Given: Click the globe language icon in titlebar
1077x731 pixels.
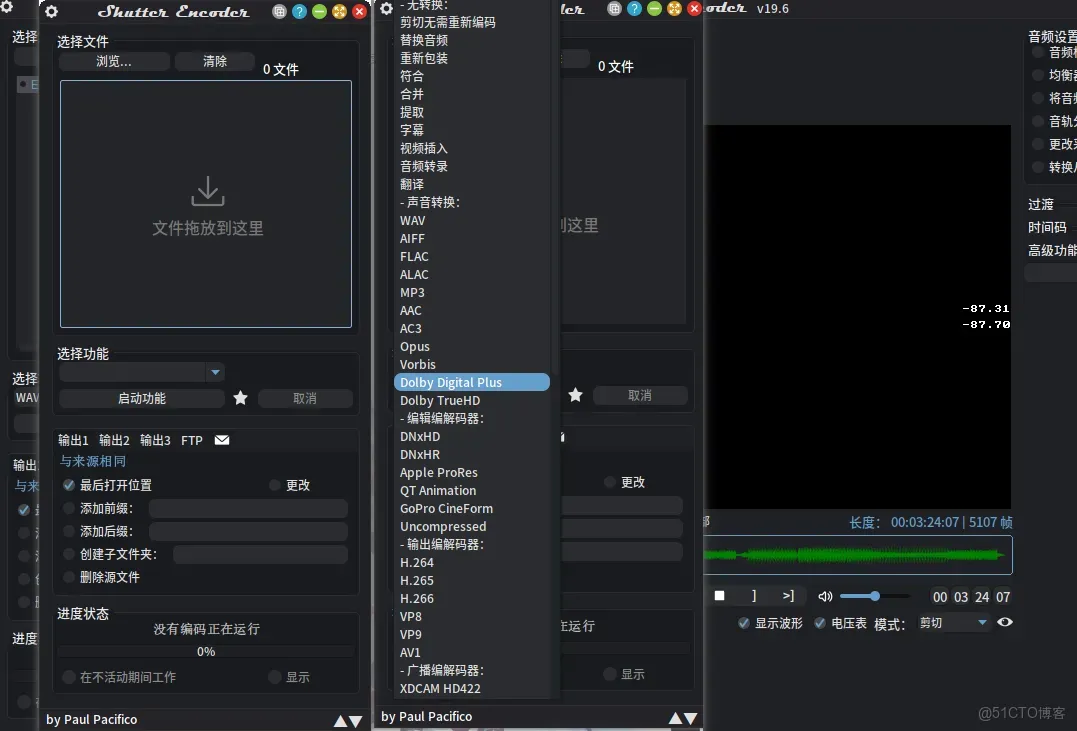Looking at the screenshot, I should pyautogui.click(x=277, y=12).
